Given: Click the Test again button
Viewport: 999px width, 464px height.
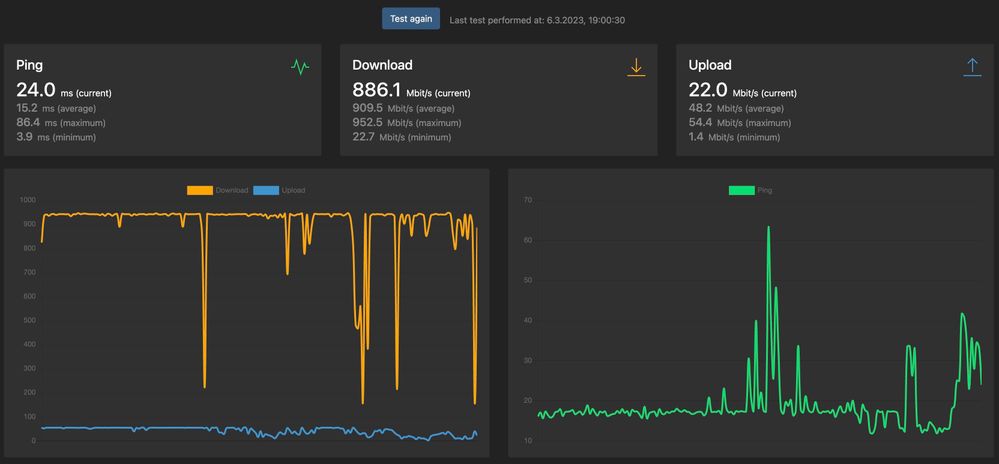Looking at the screenshot, I should pos(411,19).
